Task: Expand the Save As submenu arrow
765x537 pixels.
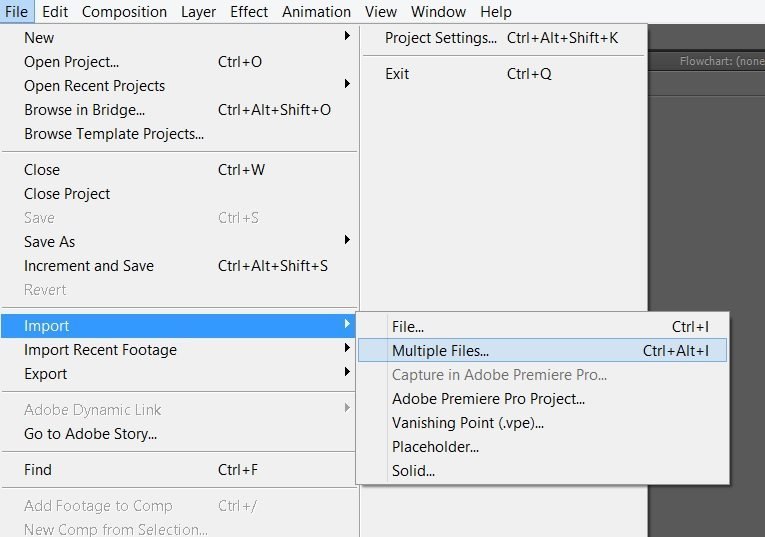Action: pos(347,239)
